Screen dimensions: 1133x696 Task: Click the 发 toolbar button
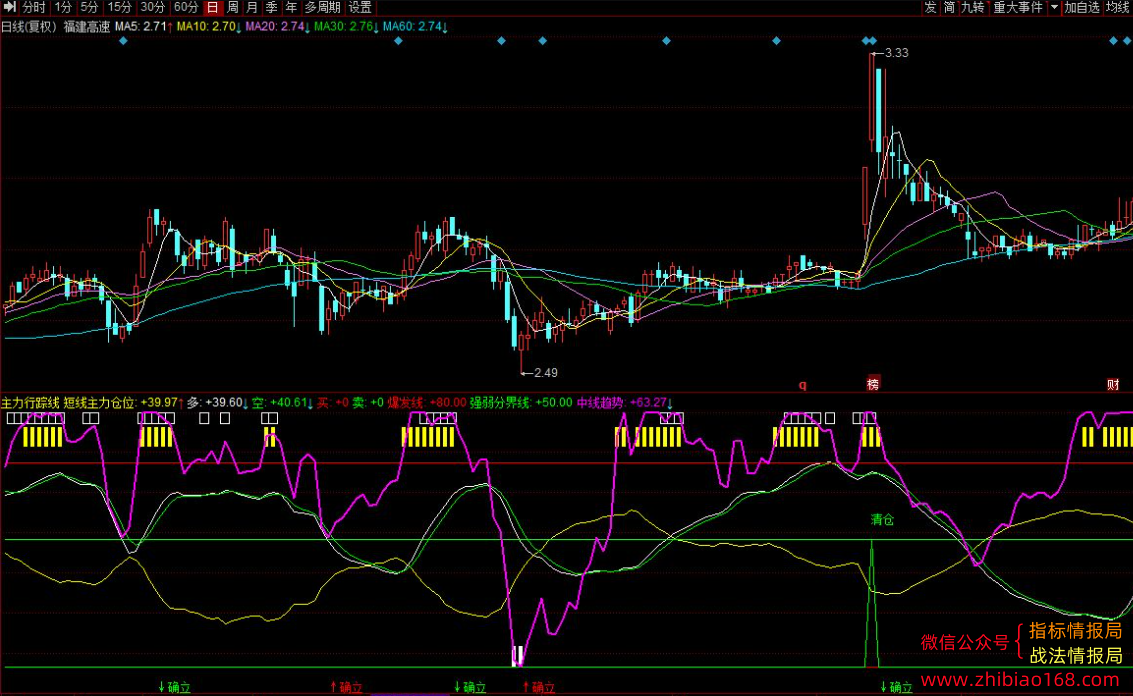(930, 7)
